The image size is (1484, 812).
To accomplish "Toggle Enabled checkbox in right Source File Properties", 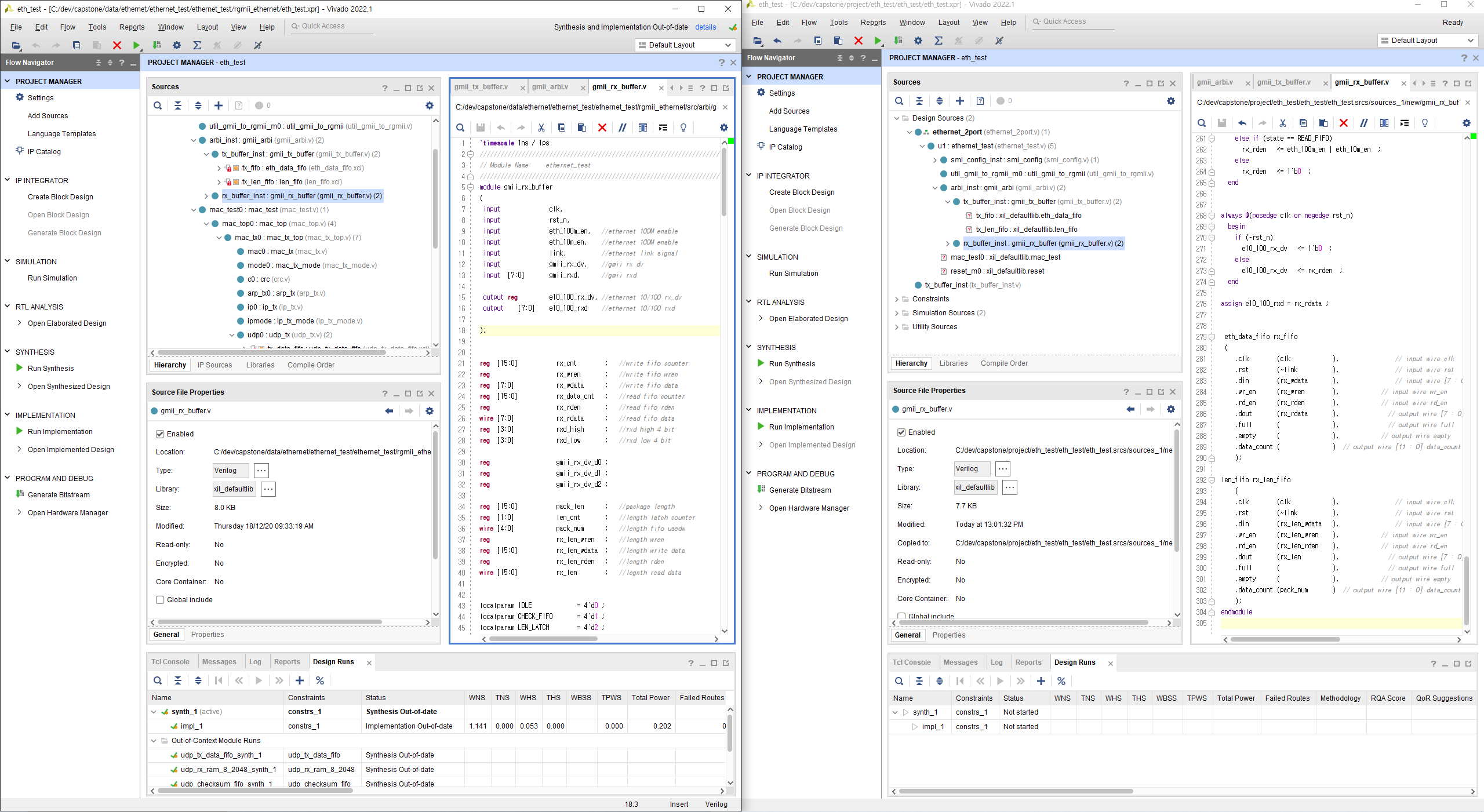I will (901, 432).
